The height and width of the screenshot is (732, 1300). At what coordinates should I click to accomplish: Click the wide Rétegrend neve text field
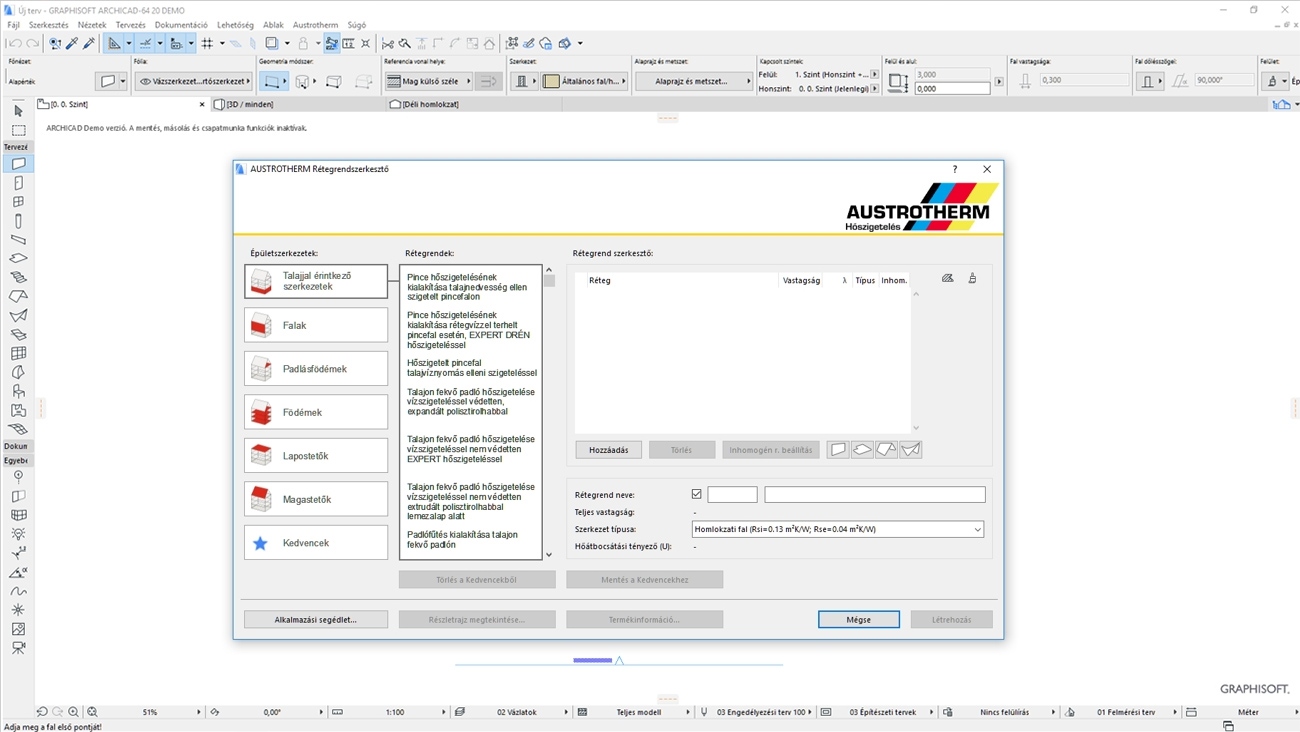875,495
